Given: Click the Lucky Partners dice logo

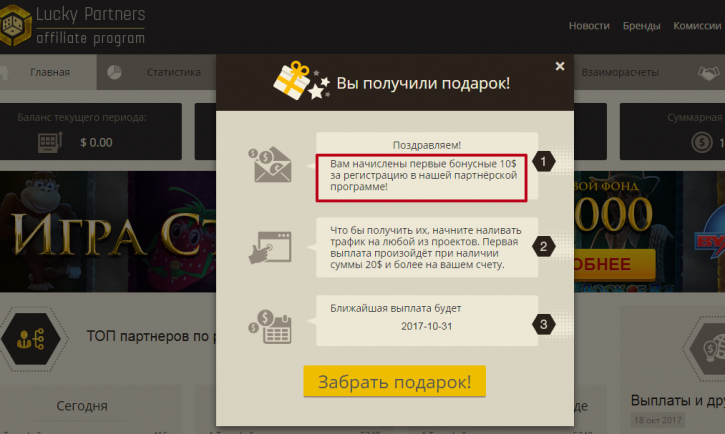Looking at the screenshot, I should coord(14,25).
